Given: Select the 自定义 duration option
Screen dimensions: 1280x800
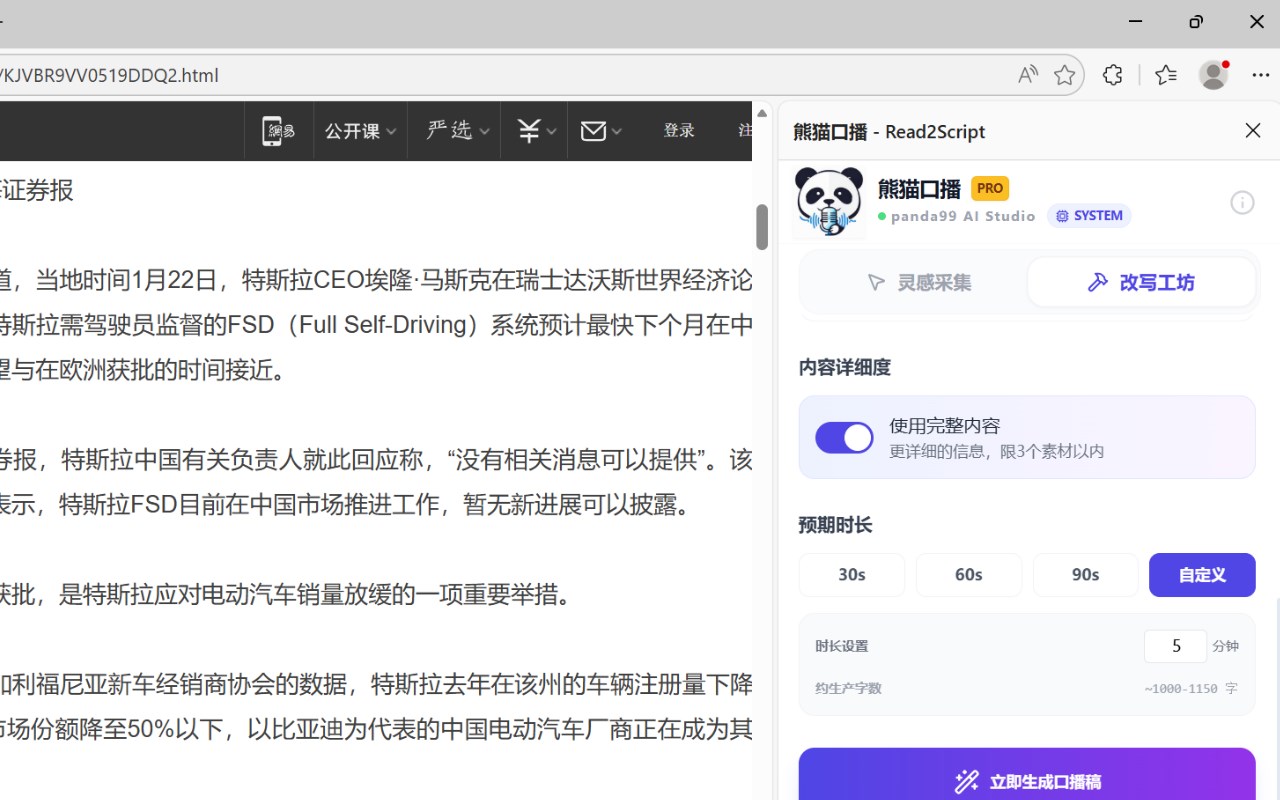Looking at the screenshot, I should point(1202,575).
